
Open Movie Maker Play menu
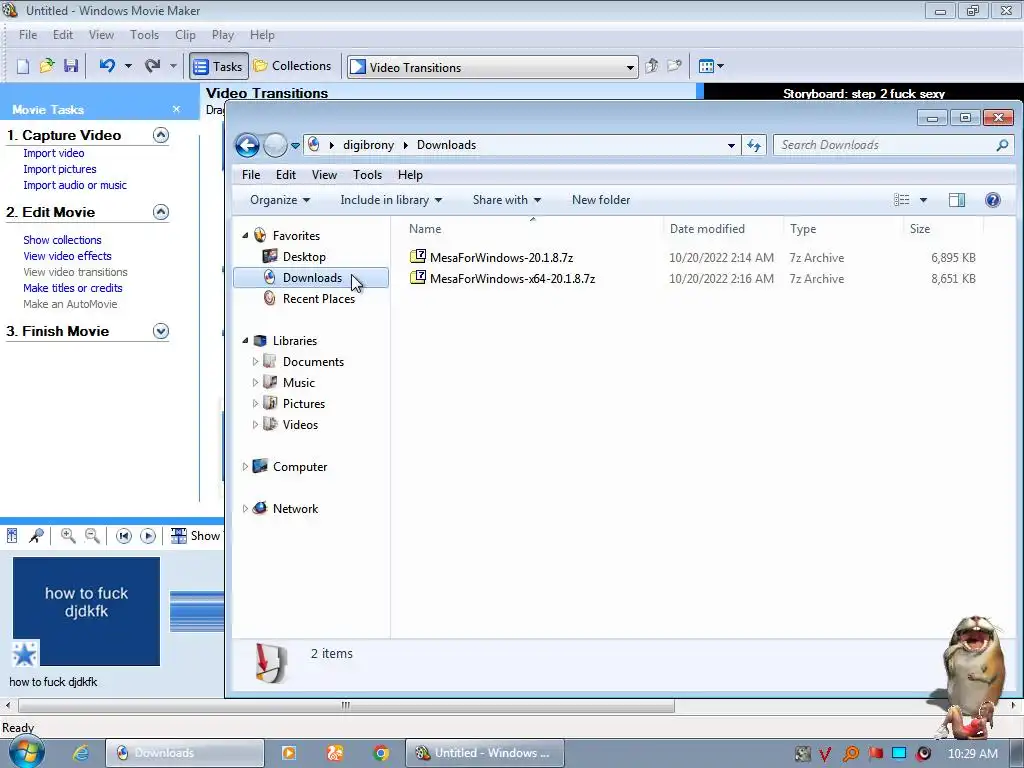[x=223, y=35]
